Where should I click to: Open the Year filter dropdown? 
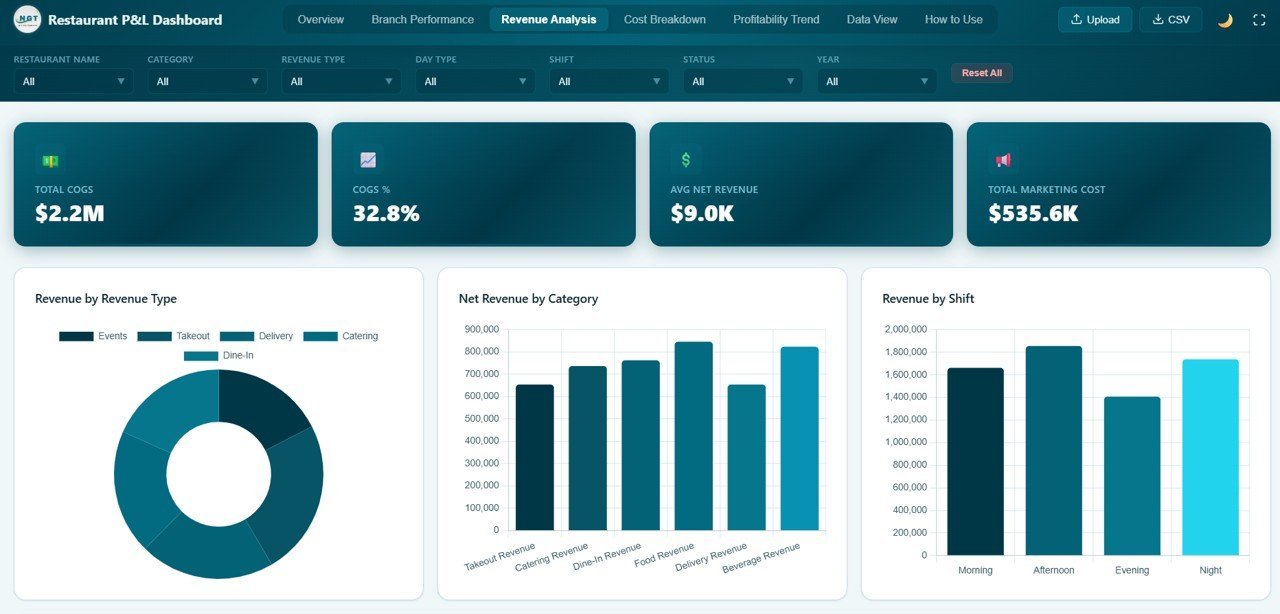click(876, 80)
